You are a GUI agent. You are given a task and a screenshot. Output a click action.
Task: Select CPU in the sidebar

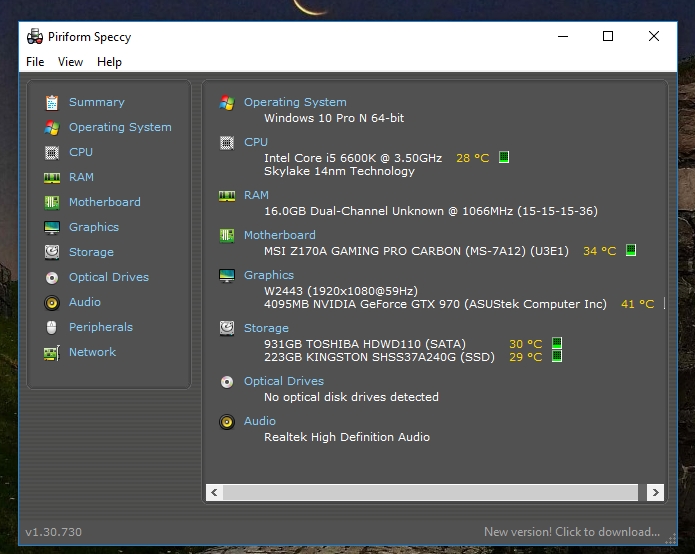(81, 152)
